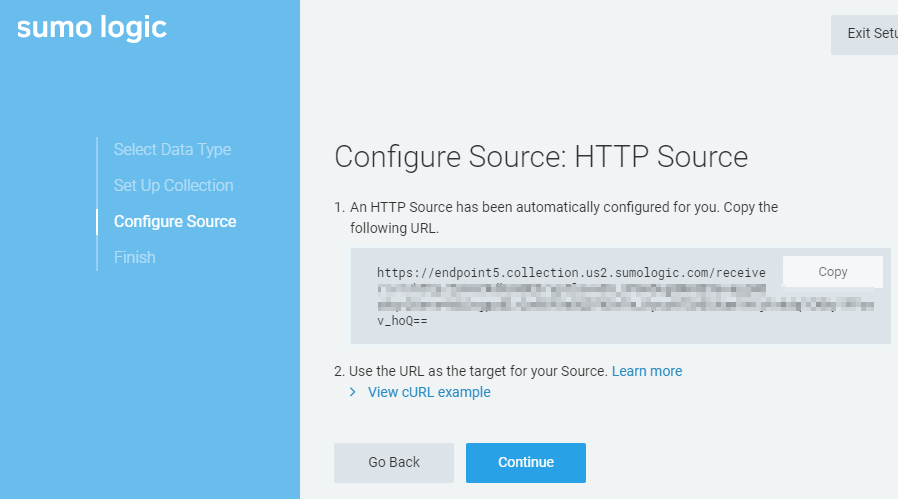Click the endpoint URL text line

(x=571, y=273)
